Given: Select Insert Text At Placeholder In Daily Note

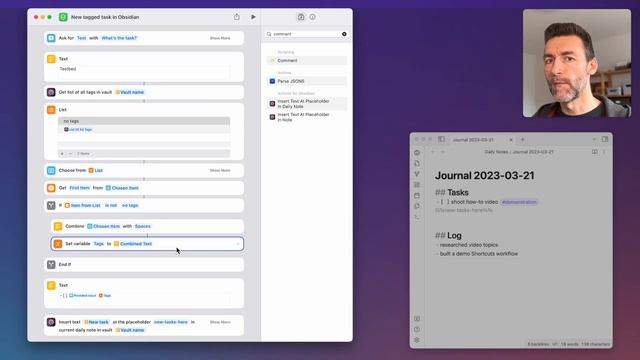Looking at the screenshot, I should [307, 104].
